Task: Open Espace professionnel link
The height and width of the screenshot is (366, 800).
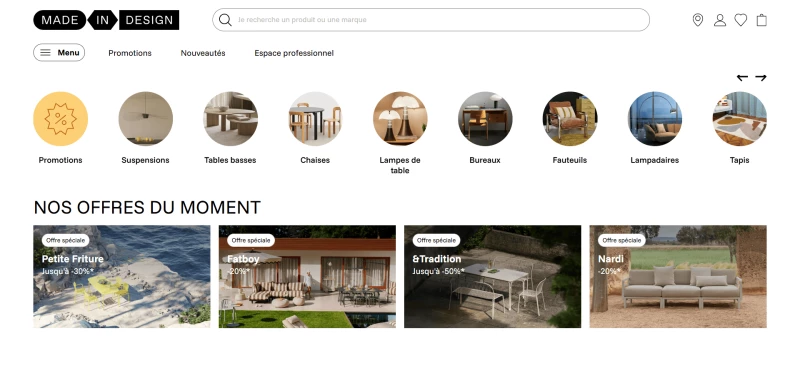Action: [x=294, y=53]
